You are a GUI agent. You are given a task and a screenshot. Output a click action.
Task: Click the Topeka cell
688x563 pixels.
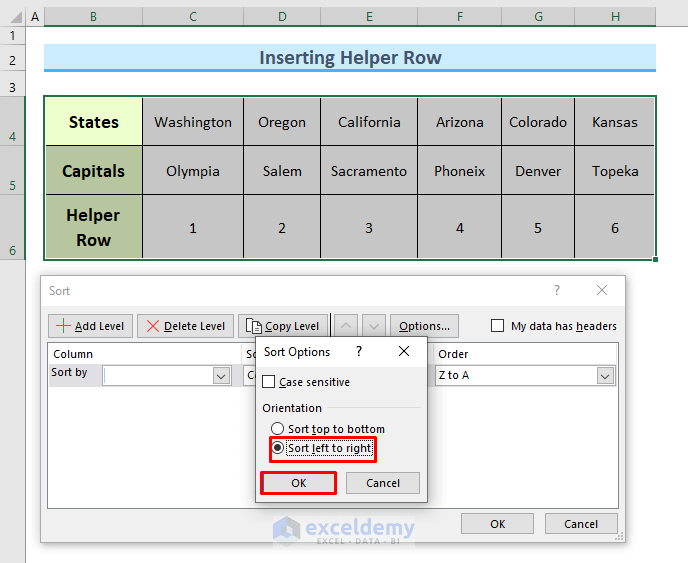coord(615,171)
